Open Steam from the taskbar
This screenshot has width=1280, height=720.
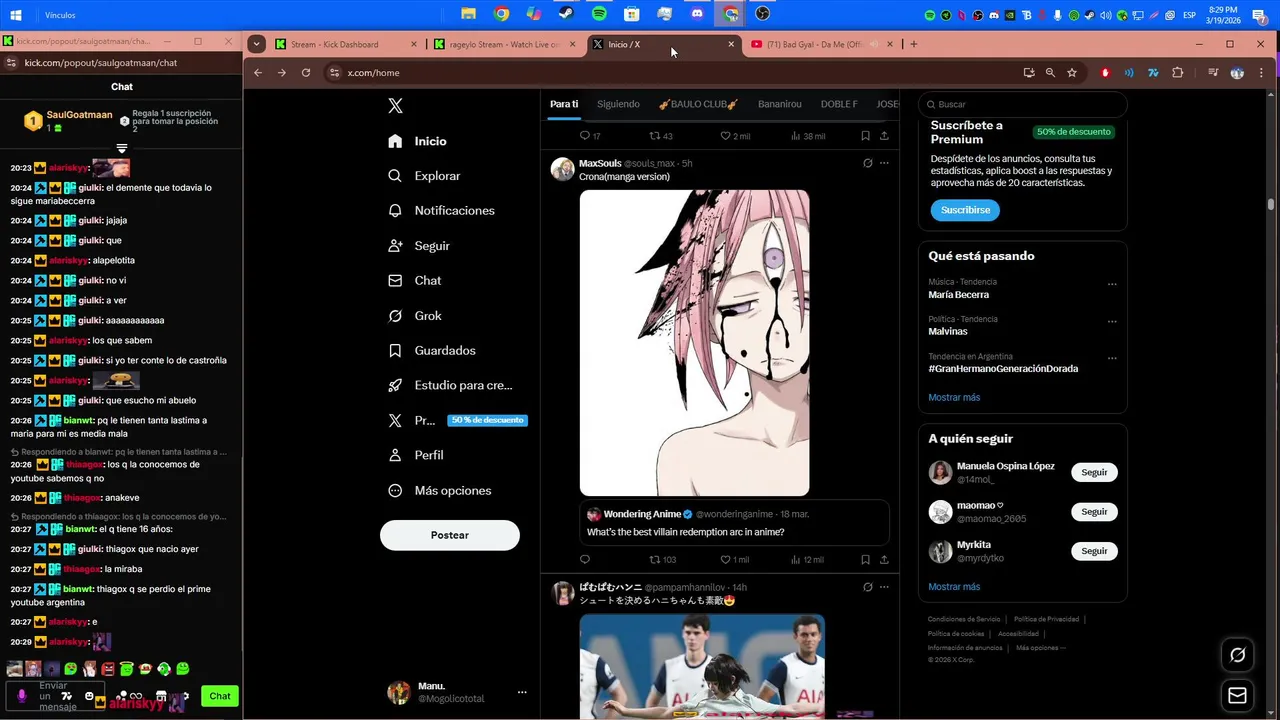tap(566, 15)
